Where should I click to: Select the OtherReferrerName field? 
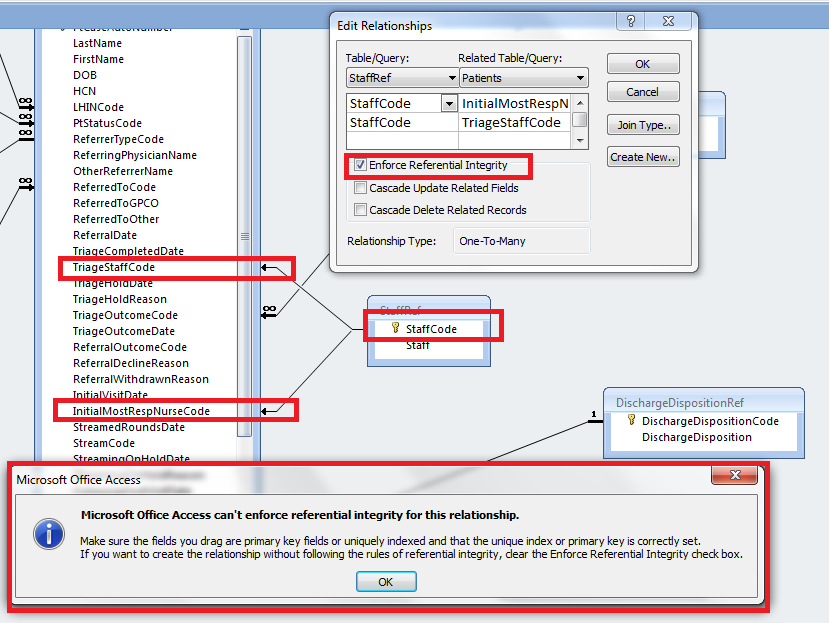point(123,171)
